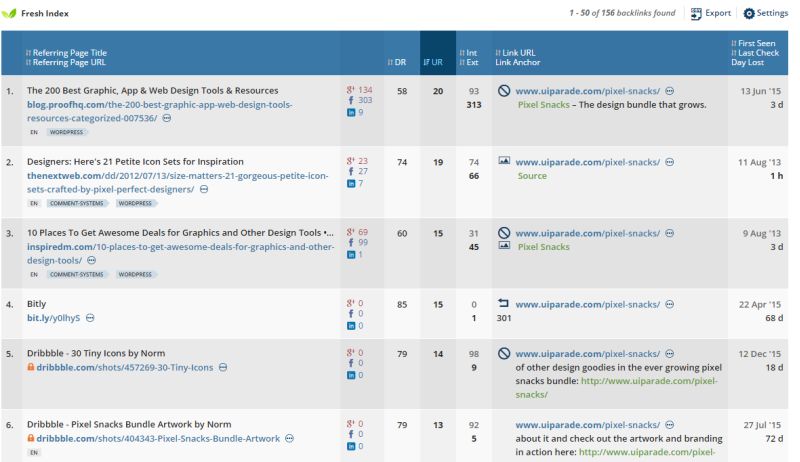This screenshot has height=462, width=800.
Task: Open the options icon after the inspiredm referring URL
Action: point(91,260)
